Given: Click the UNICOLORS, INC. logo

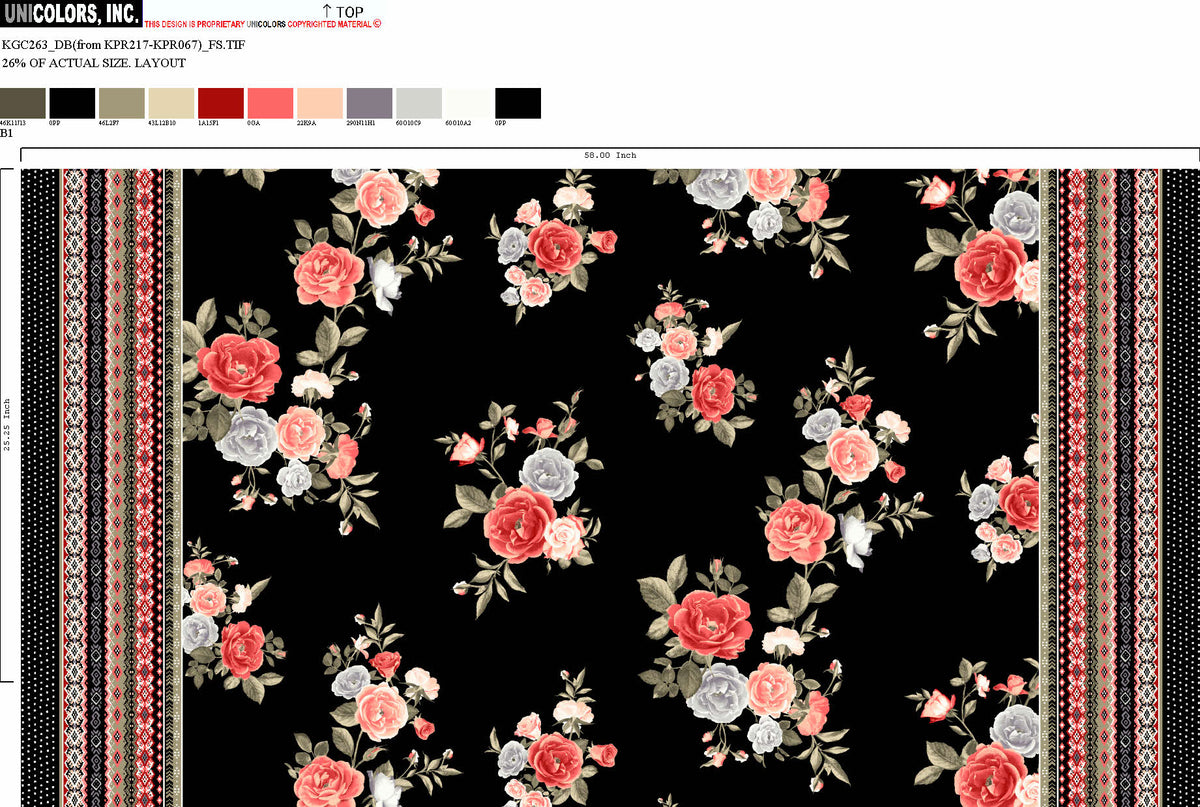Looking at the screenshot, I should (71, 13).
